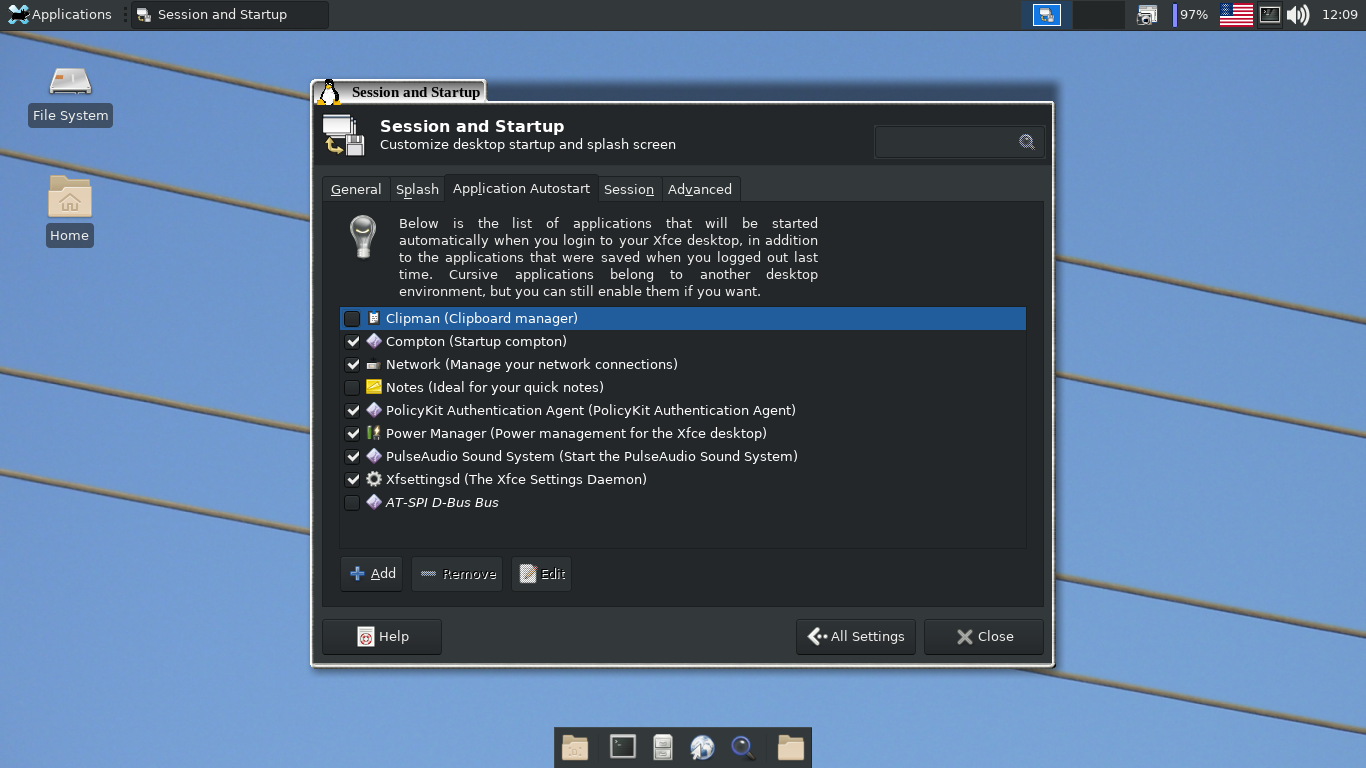This screenshot has height=768, width=1366.
Task: Select the Application Autostart tab
Action: coord(521,188)
